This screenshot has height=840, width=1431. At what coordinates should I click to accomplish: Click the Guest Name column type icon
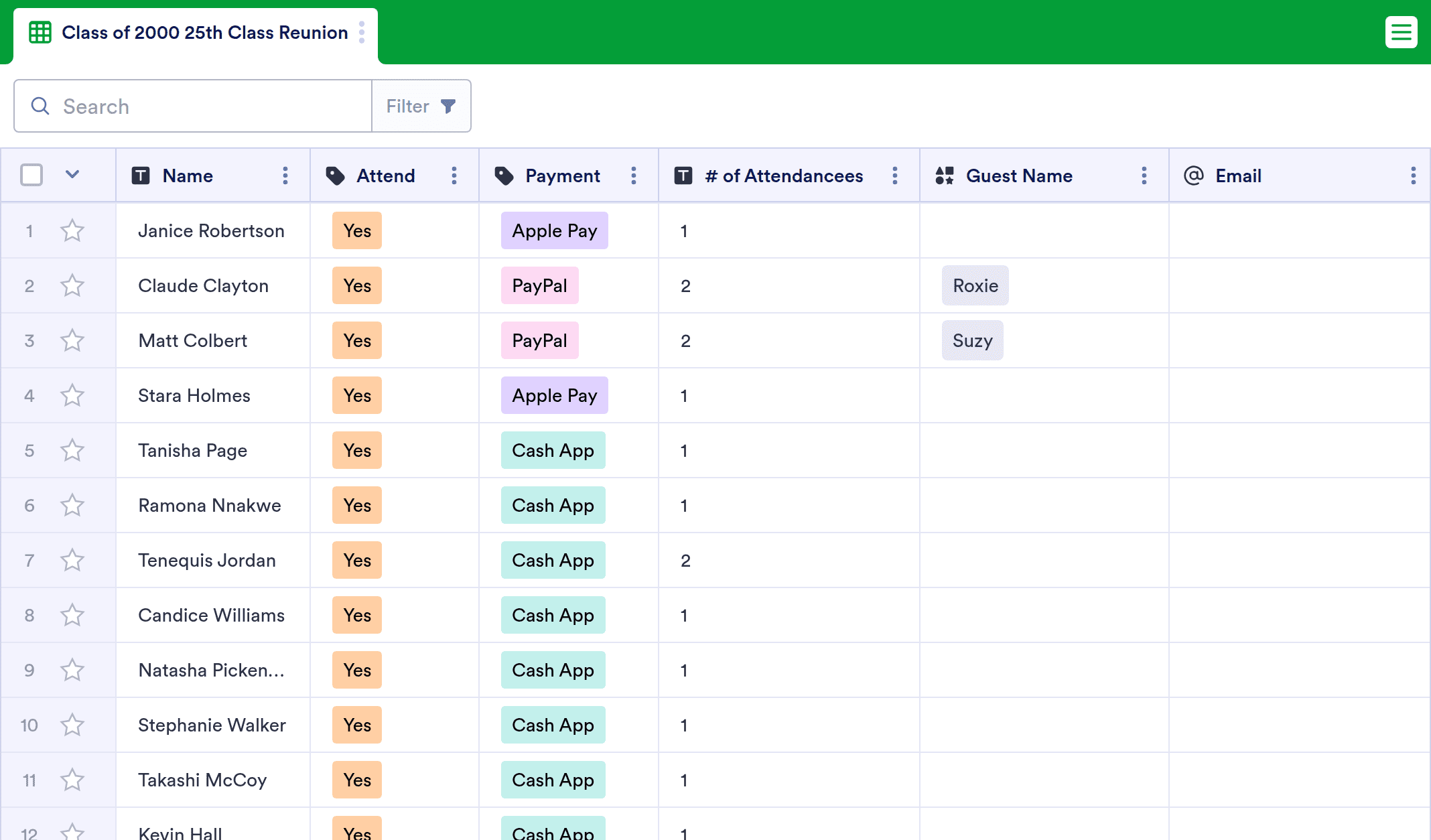coord(945,176)
